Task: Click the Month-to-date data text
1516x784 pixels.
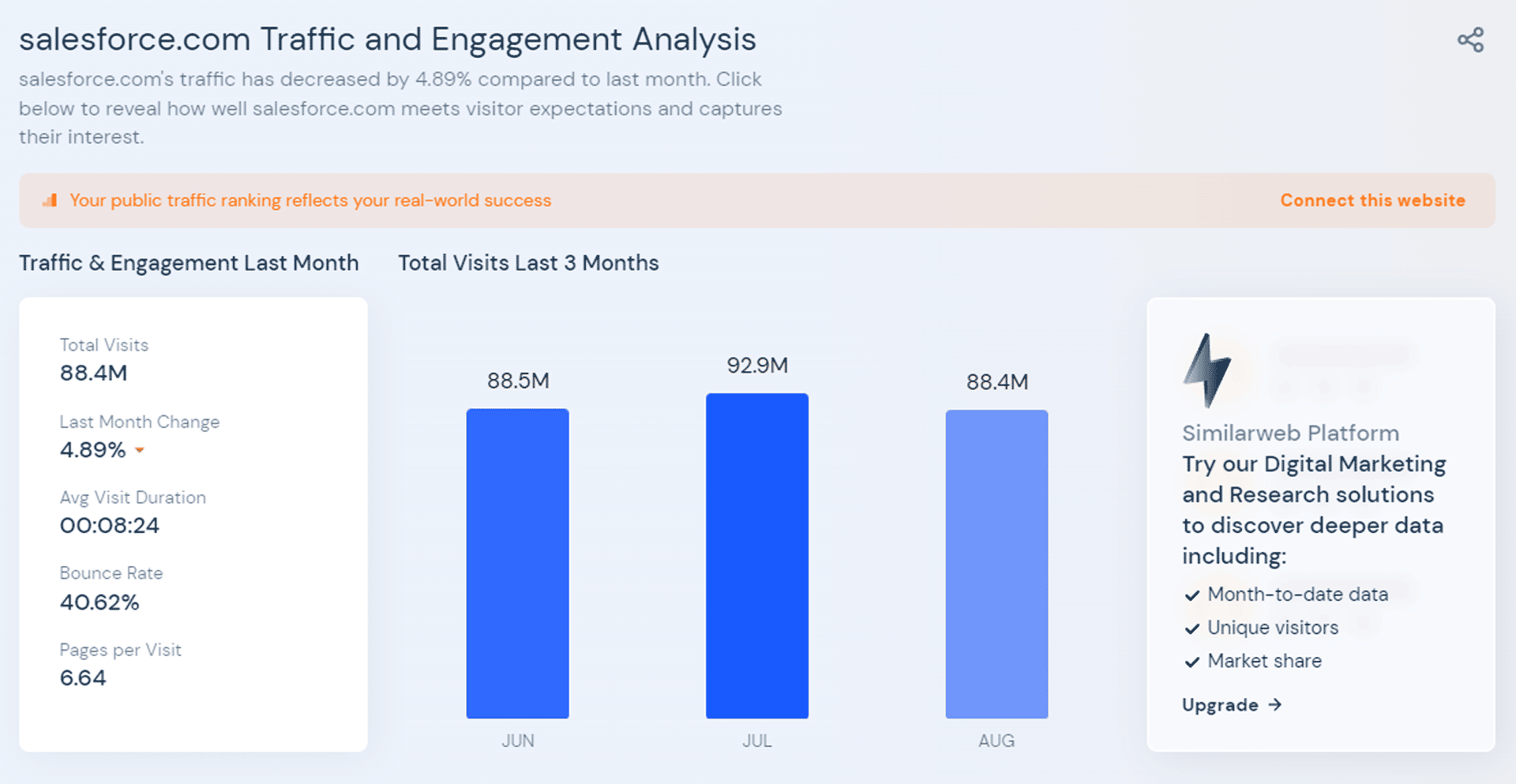Action: coord(1298,595)
